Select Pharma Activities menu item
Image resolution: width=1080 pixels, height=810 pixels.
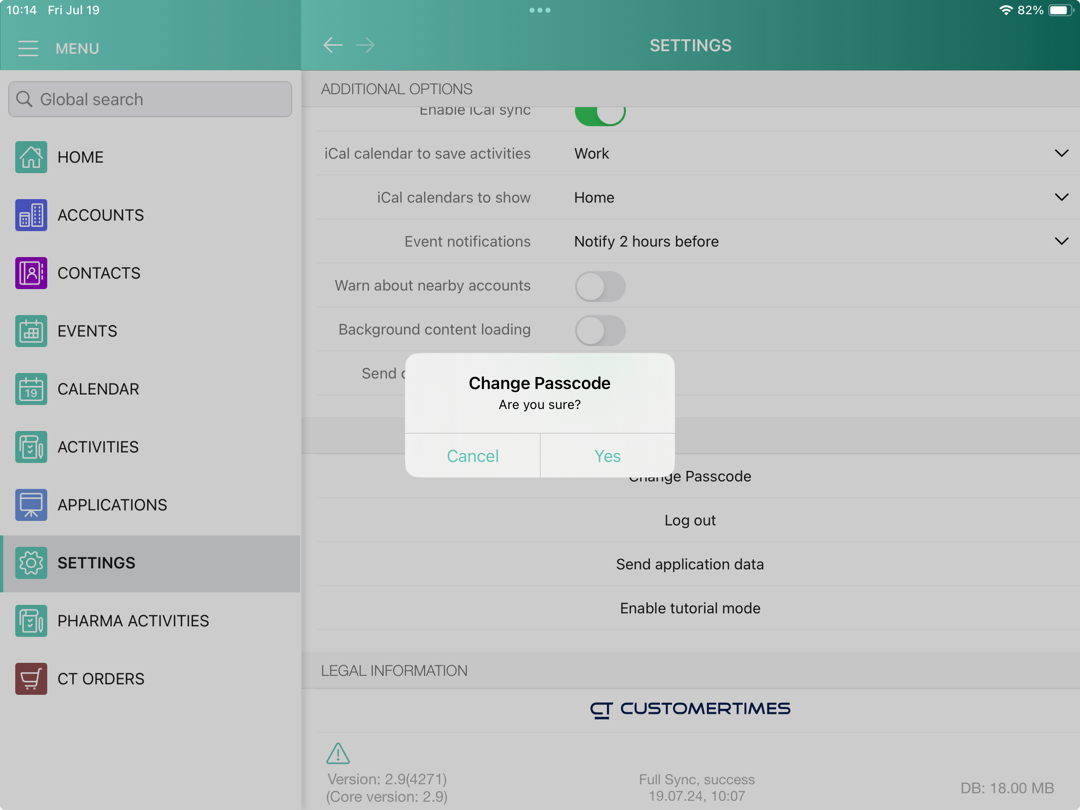(133, 621)
